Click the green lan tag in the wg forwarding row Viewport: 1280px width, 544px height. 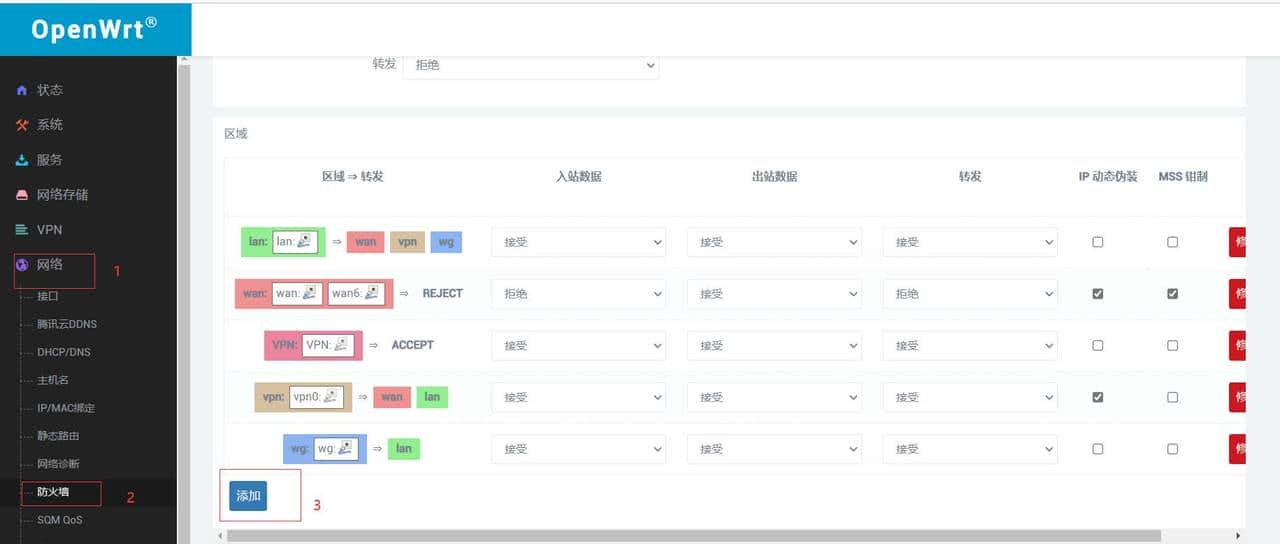click(x=404, y=449)
